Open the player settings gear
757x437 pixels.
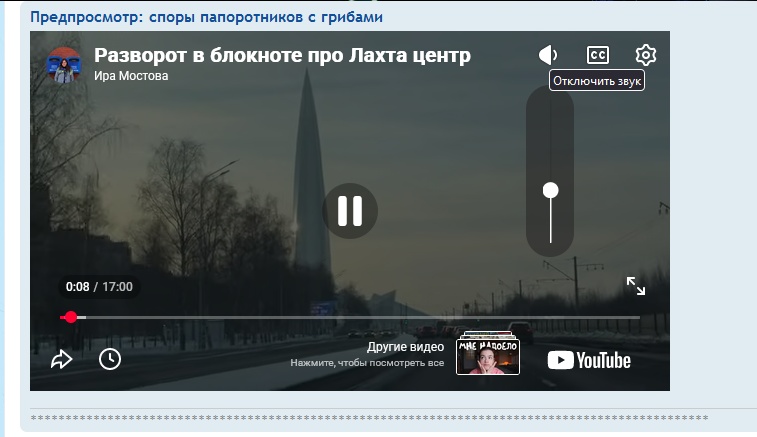[x=646, y=55]
